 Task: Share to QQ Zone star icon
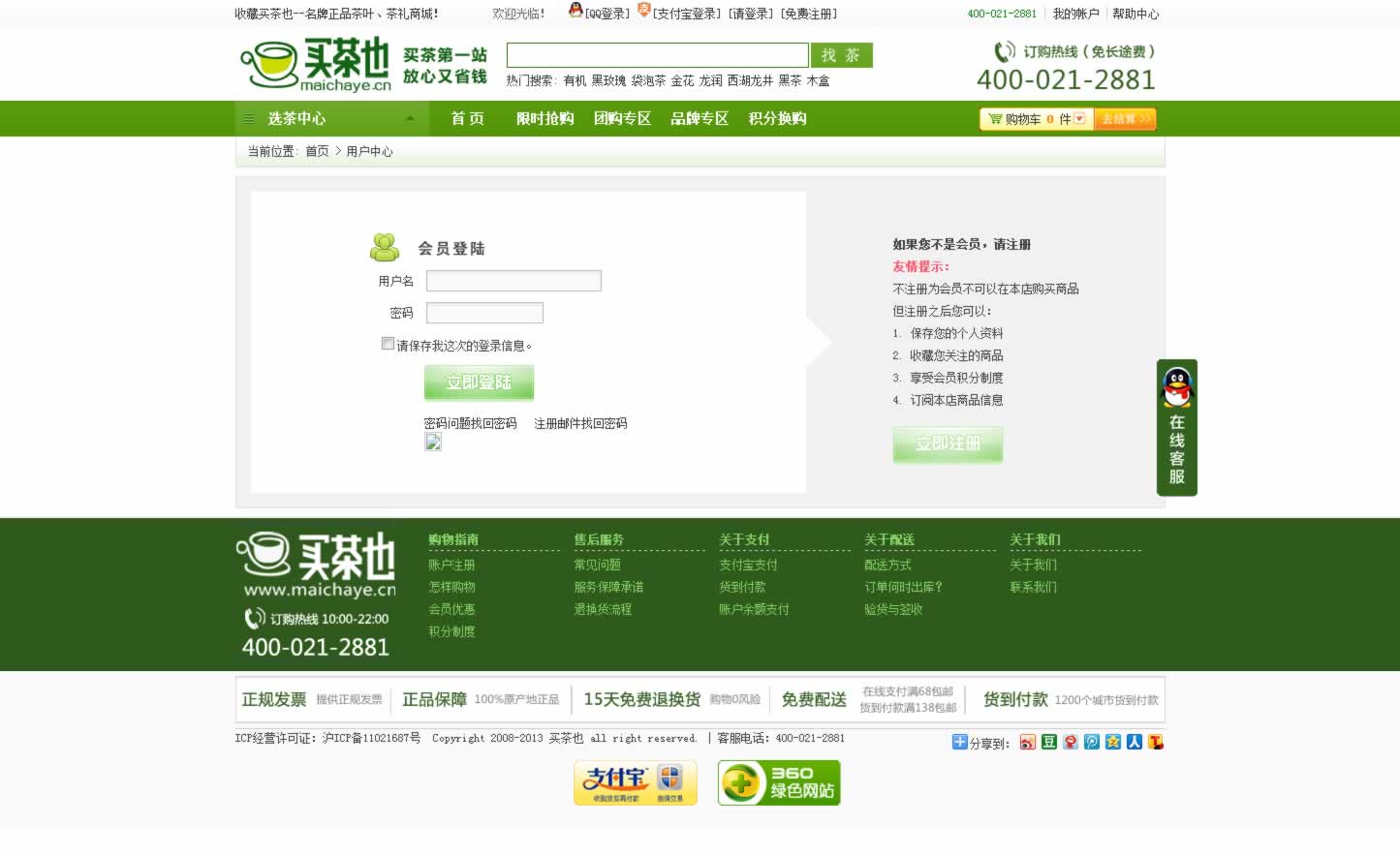click(1113, 743)
